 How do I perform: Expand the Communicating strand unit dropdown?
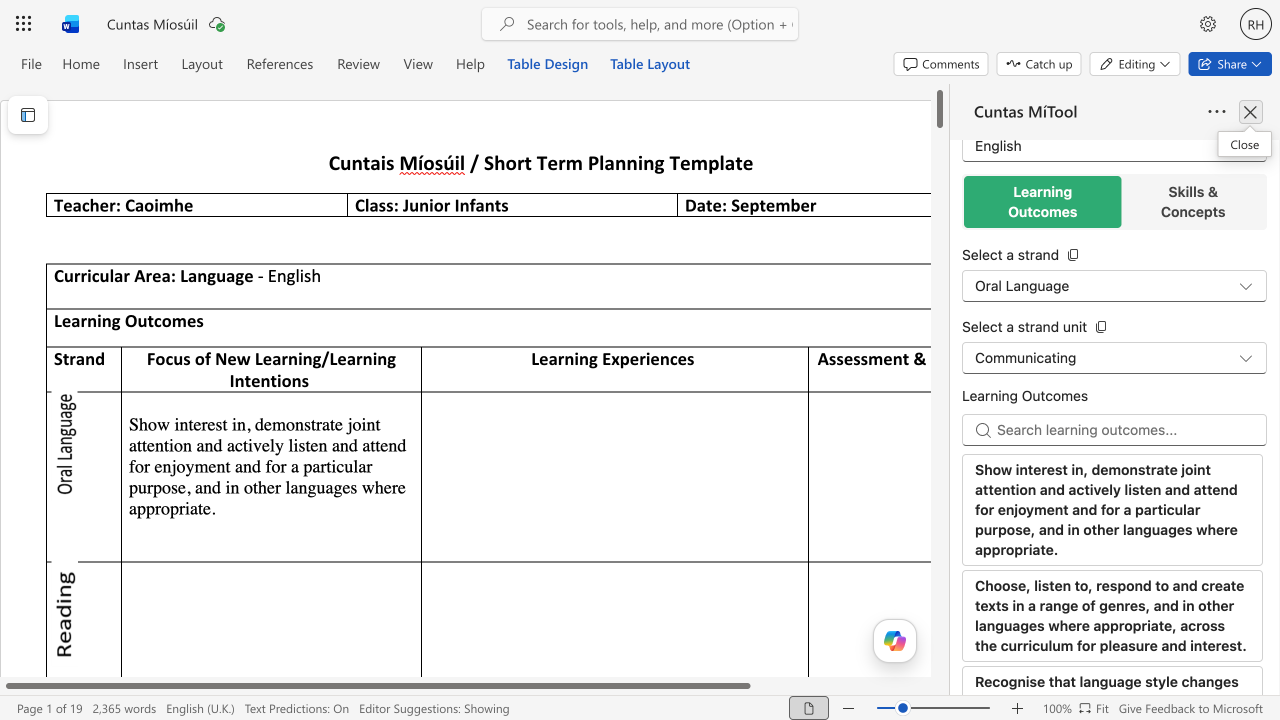click(x=1114, y=358)
